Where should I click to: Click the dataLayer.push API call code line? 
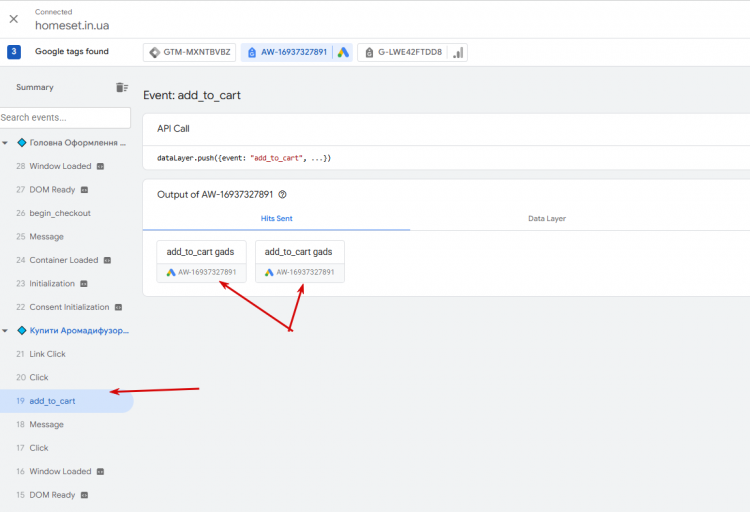tap(244, 158)
